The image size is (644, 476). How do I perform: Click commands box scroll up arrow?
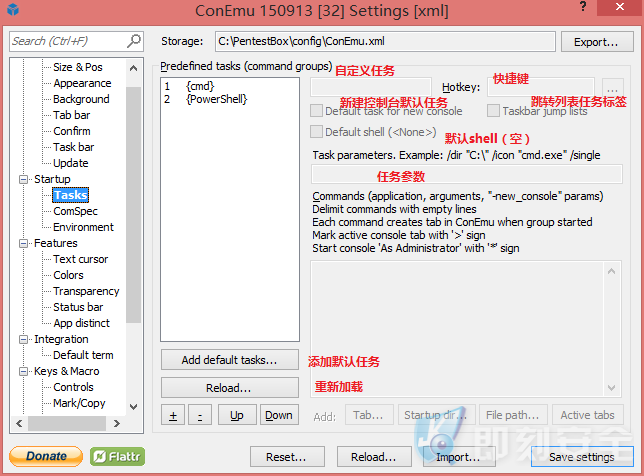click(611, 271)
